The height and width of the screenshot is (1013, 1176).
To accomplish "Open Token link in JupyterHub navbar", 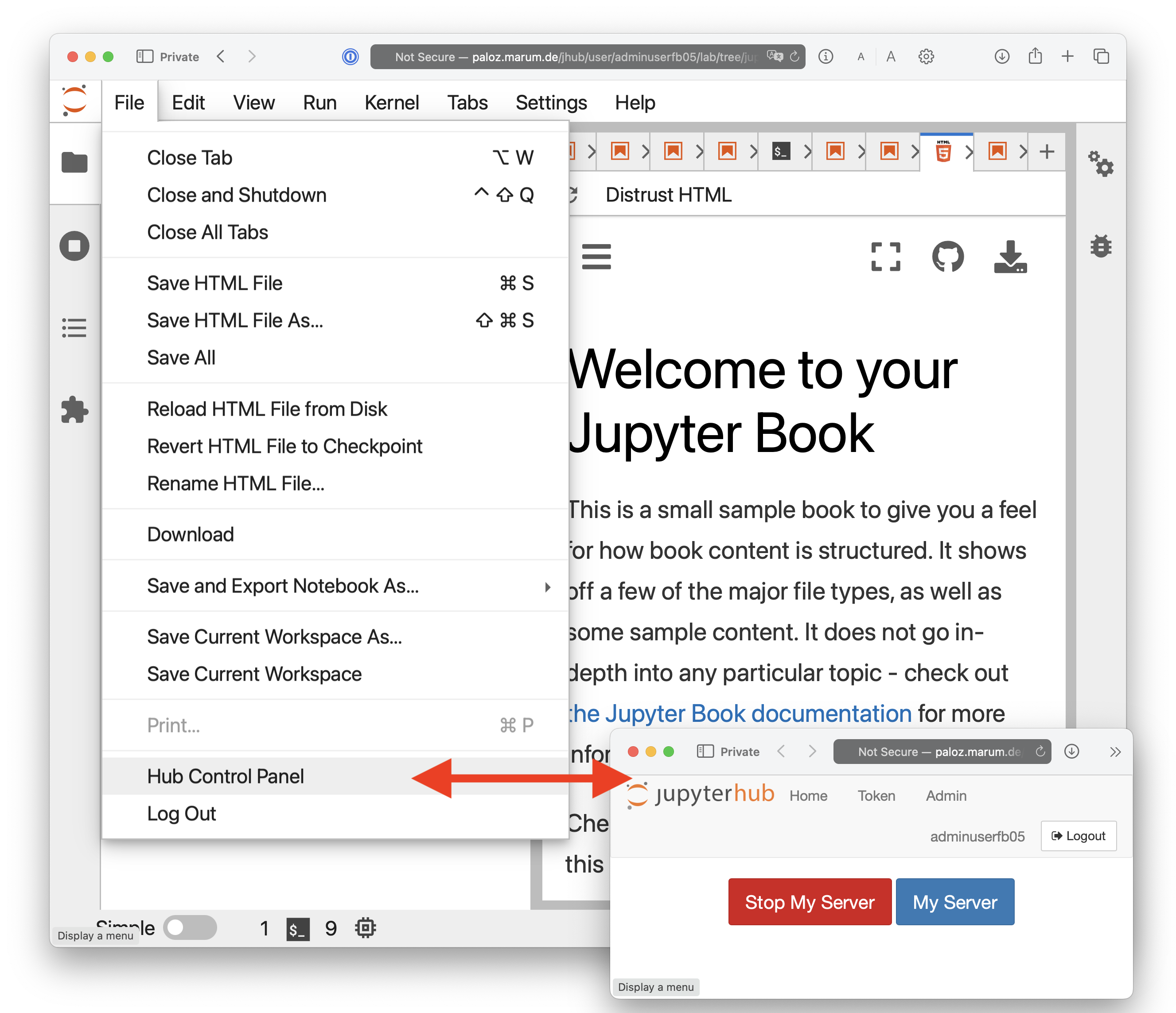I will point(876,796).
